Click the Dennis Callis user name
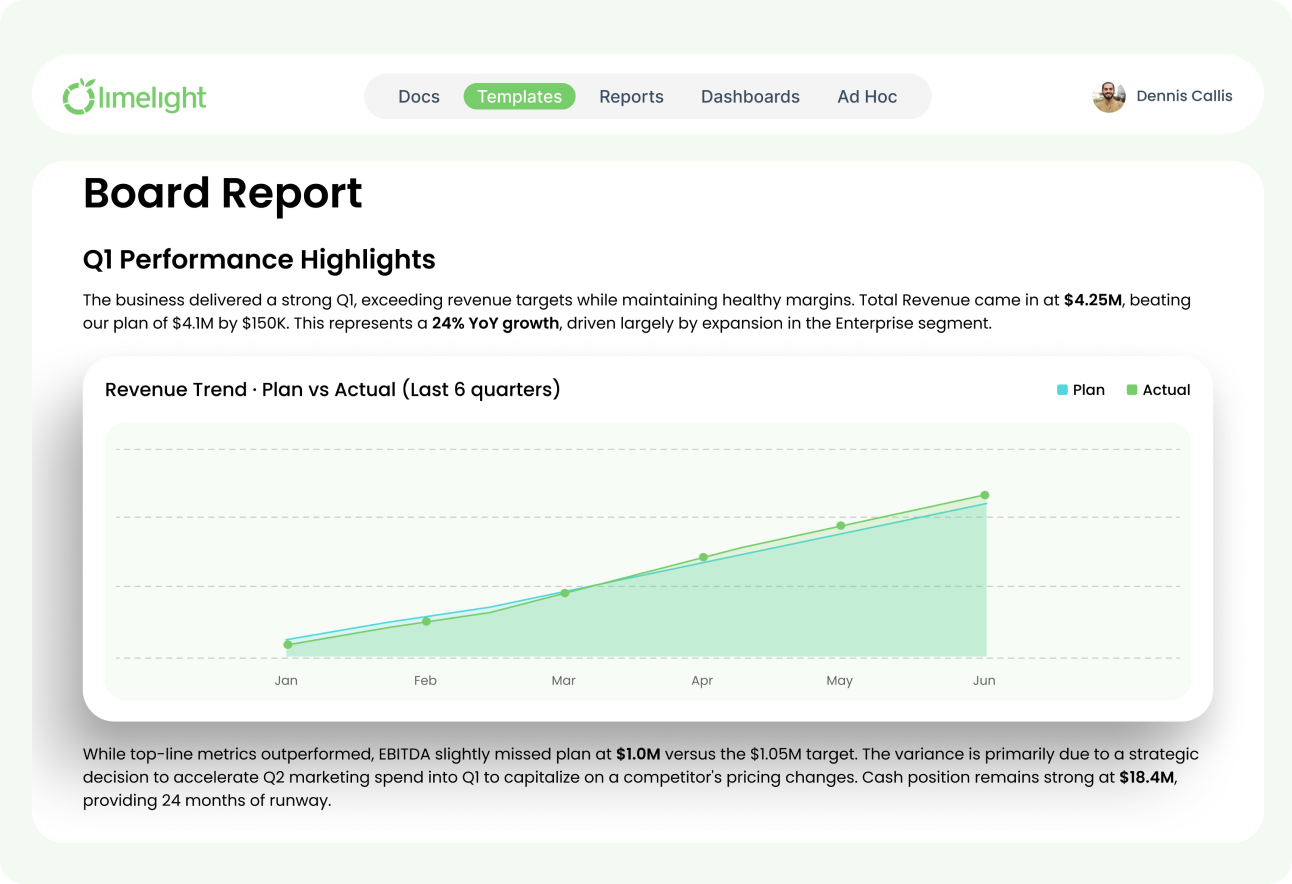Viewport: 1292px width, 884px height. 1184,96
